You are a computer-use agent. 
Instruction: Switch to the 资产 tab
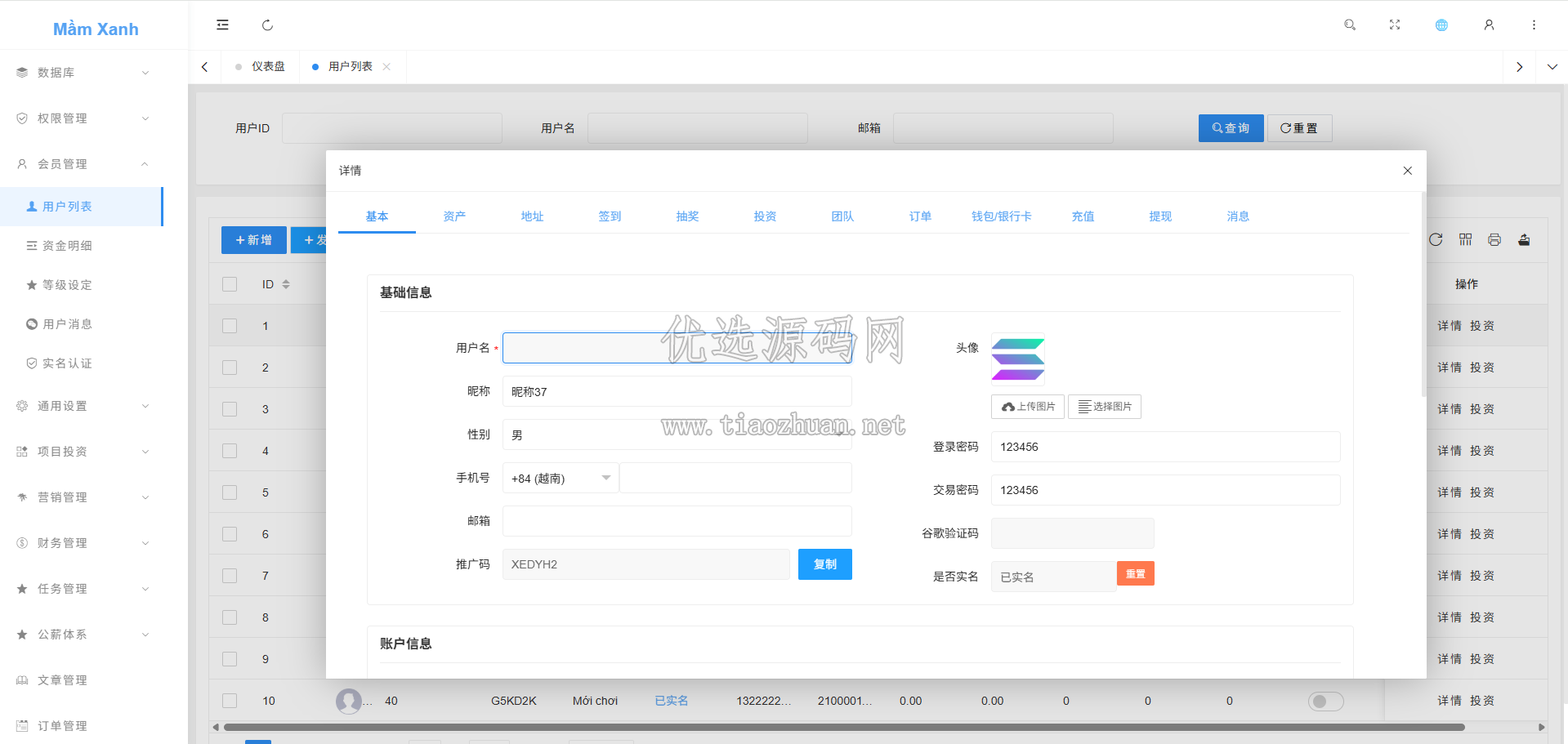tap(454, 216)
